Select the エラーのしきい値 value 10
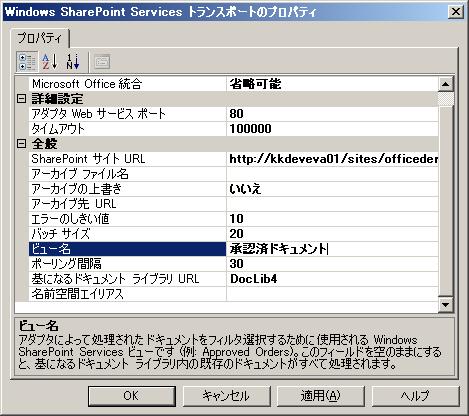 (x=332, y=219)
